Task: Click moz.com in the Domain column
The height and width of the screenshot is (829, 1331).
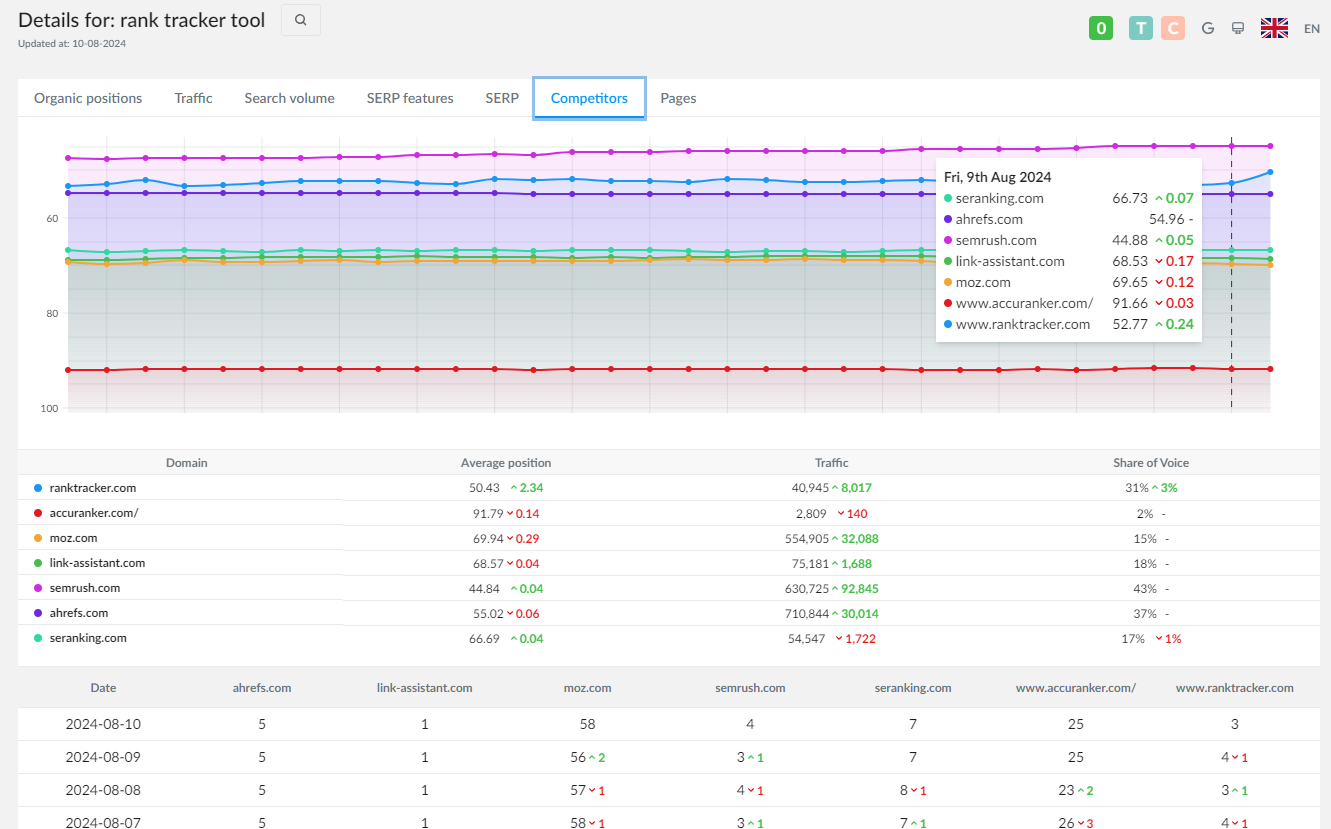Action: point(74,538)
